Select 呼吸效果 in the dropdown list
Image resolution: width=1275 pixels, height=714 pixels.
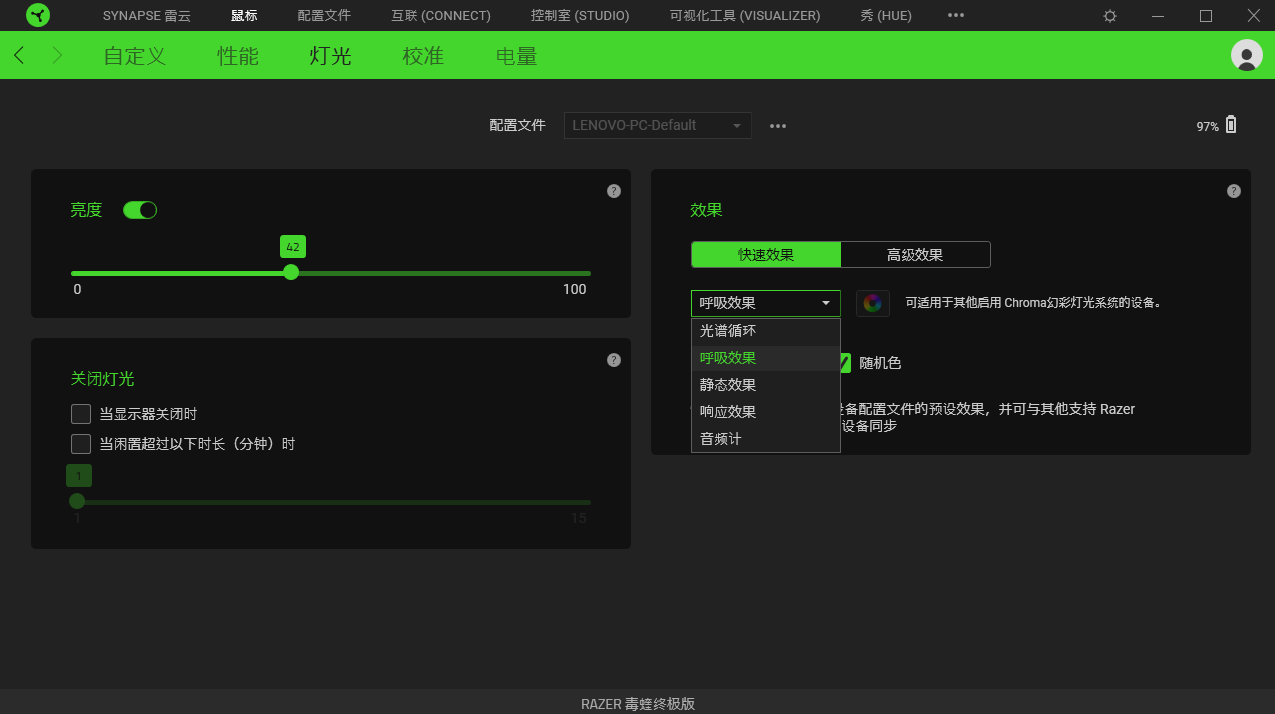tap(766, 358)
